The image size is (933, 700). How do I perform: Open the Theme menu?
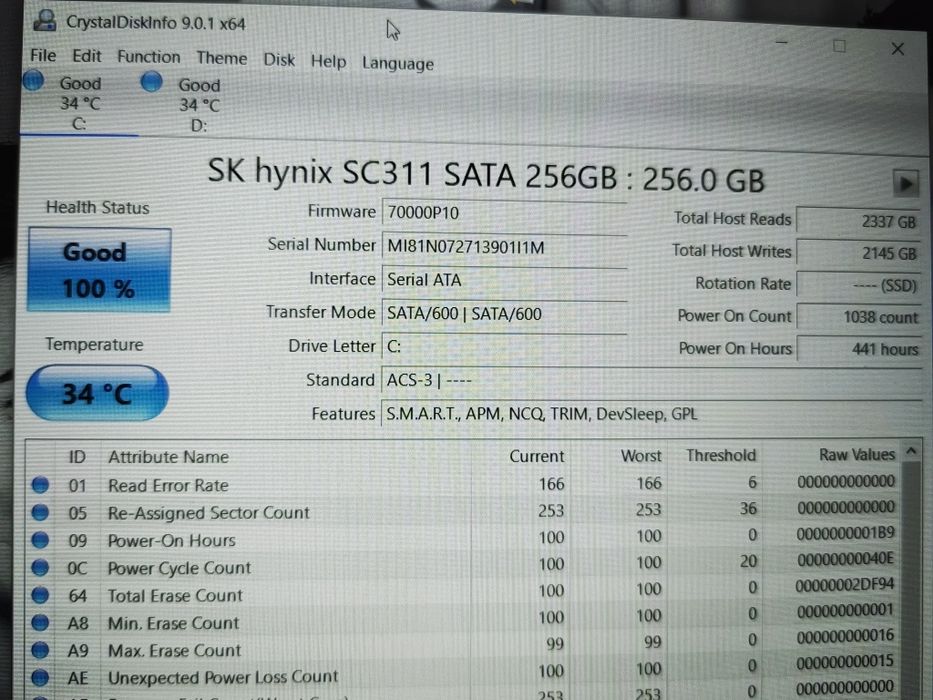(221, 58)
